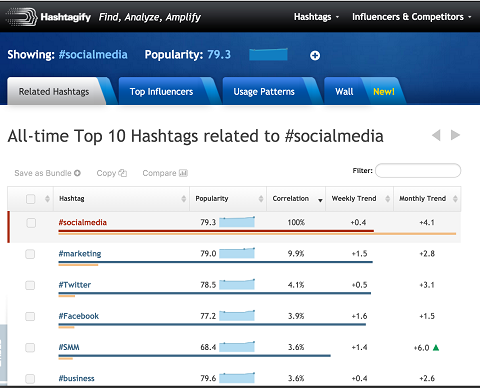Open the Influencers & Competitors dropdown
480x388 pixels.
[412, 17]
